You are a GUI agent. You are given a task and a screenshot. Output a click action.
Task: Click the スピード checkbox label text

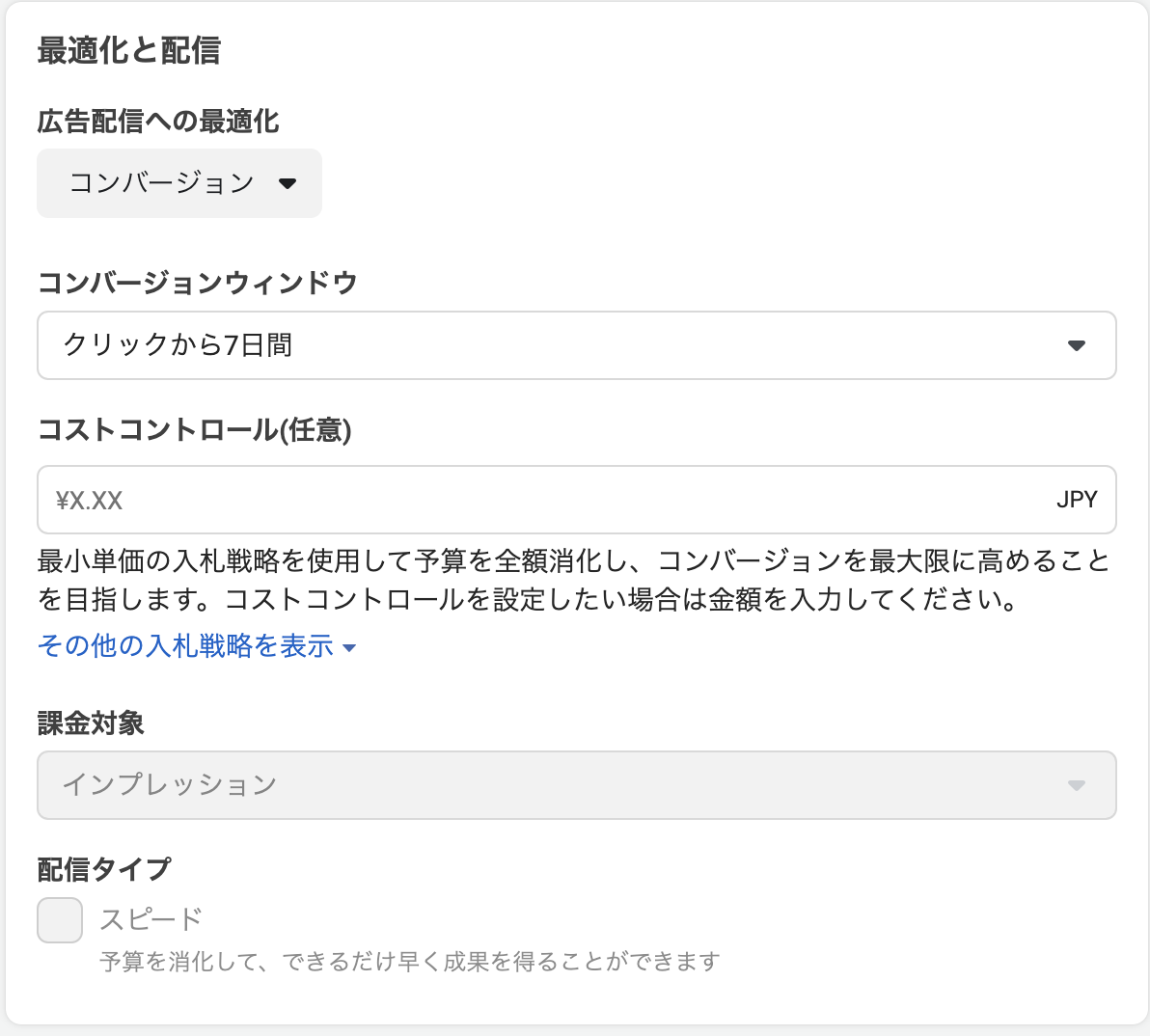click(151, 919)
